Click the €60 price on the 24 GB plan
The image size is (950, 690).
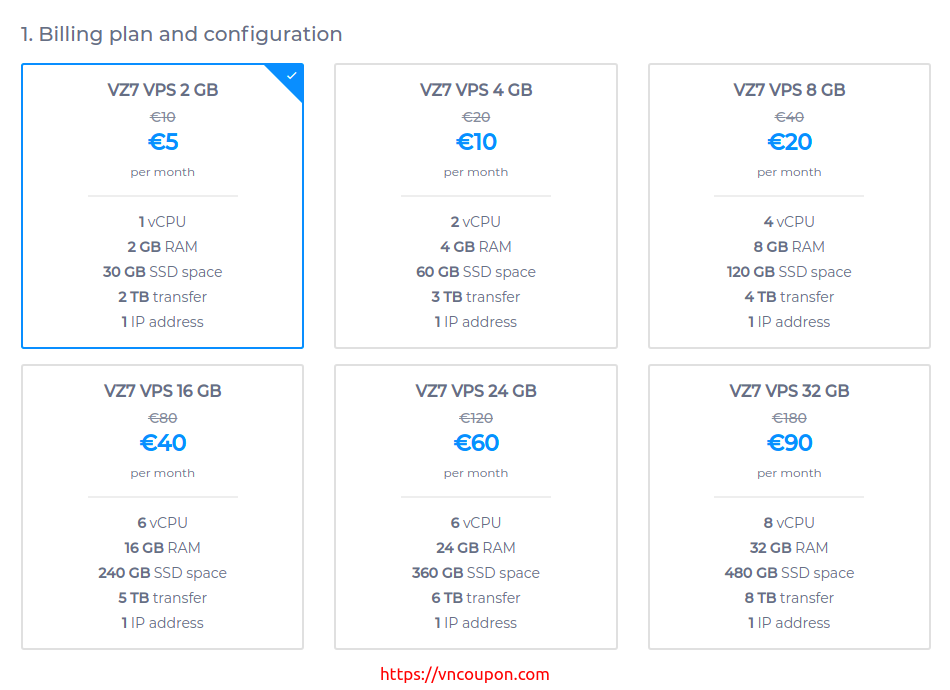[x=476, y=443]
